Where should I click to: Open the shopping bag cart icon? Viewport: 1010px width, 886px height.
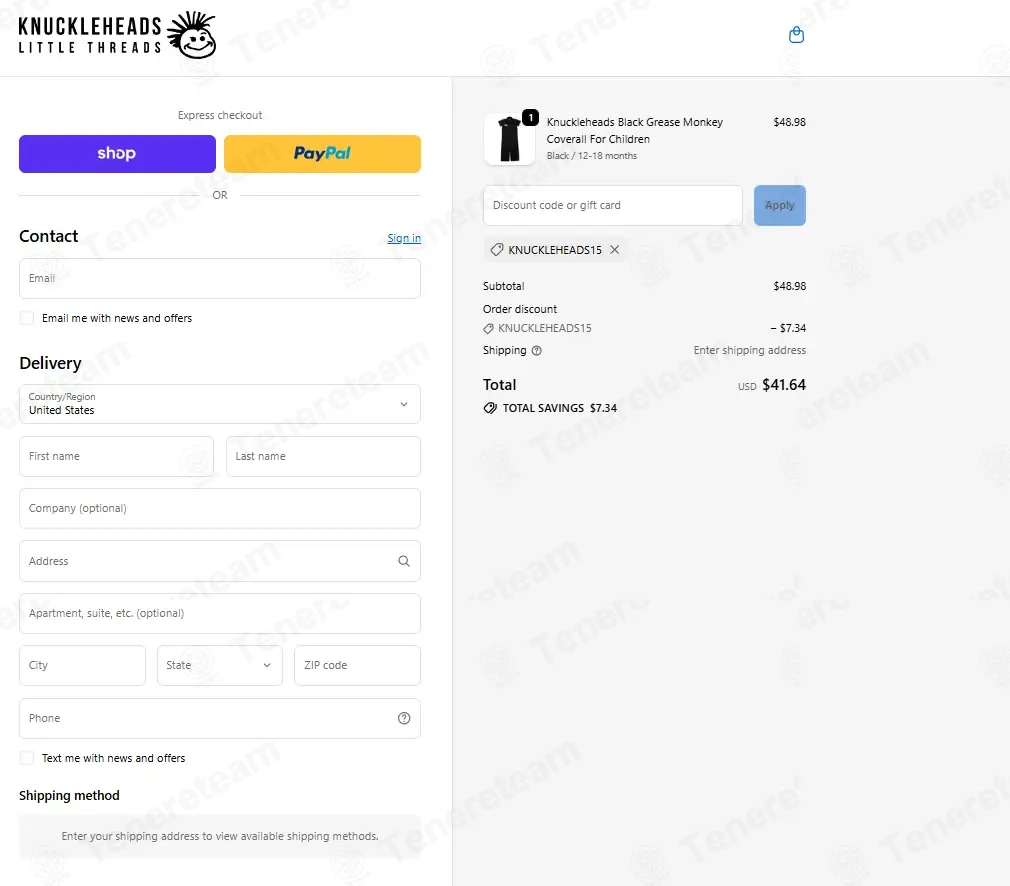pos(796,35)
